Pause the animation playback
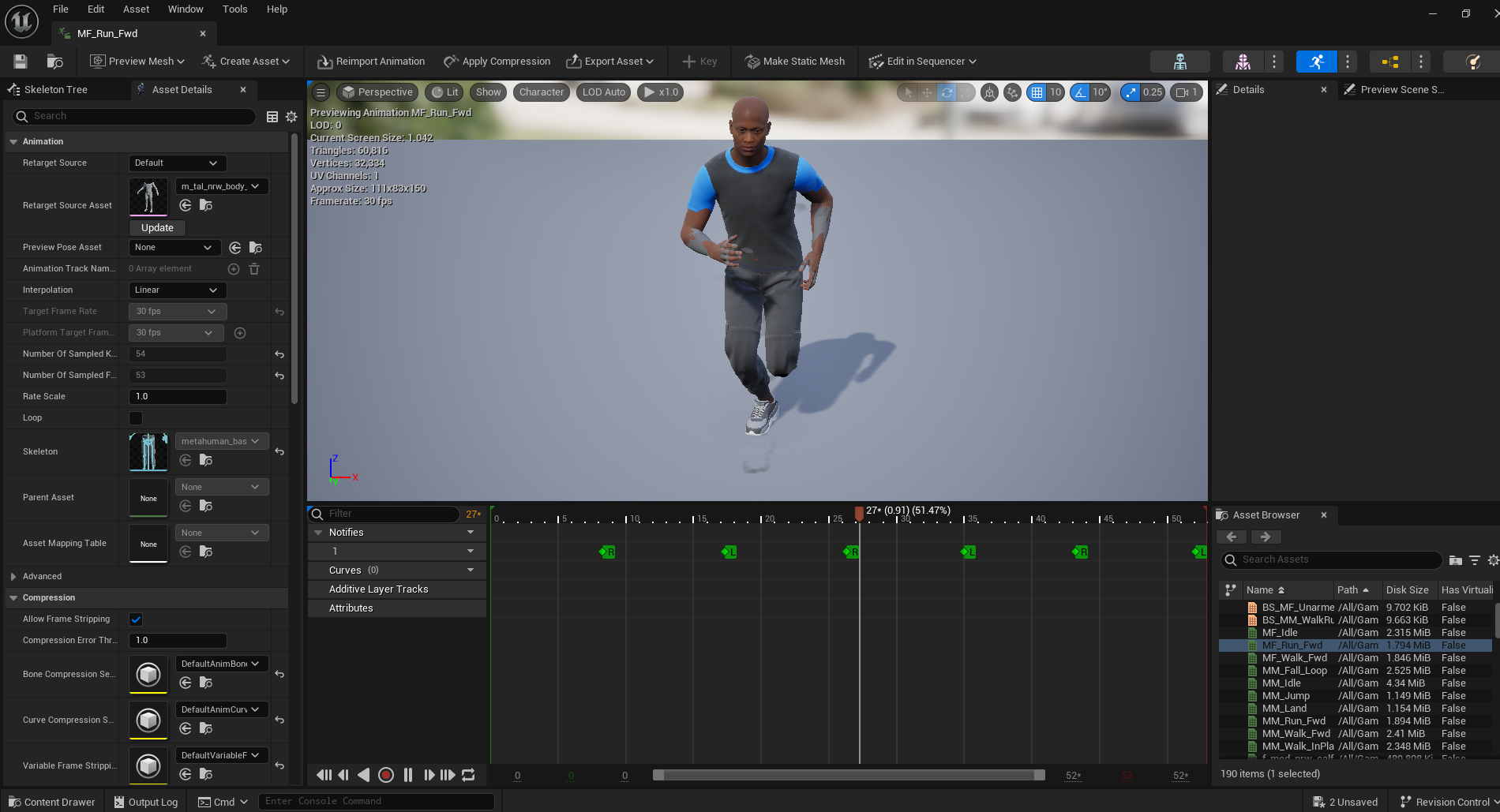 tap(408, 775)
